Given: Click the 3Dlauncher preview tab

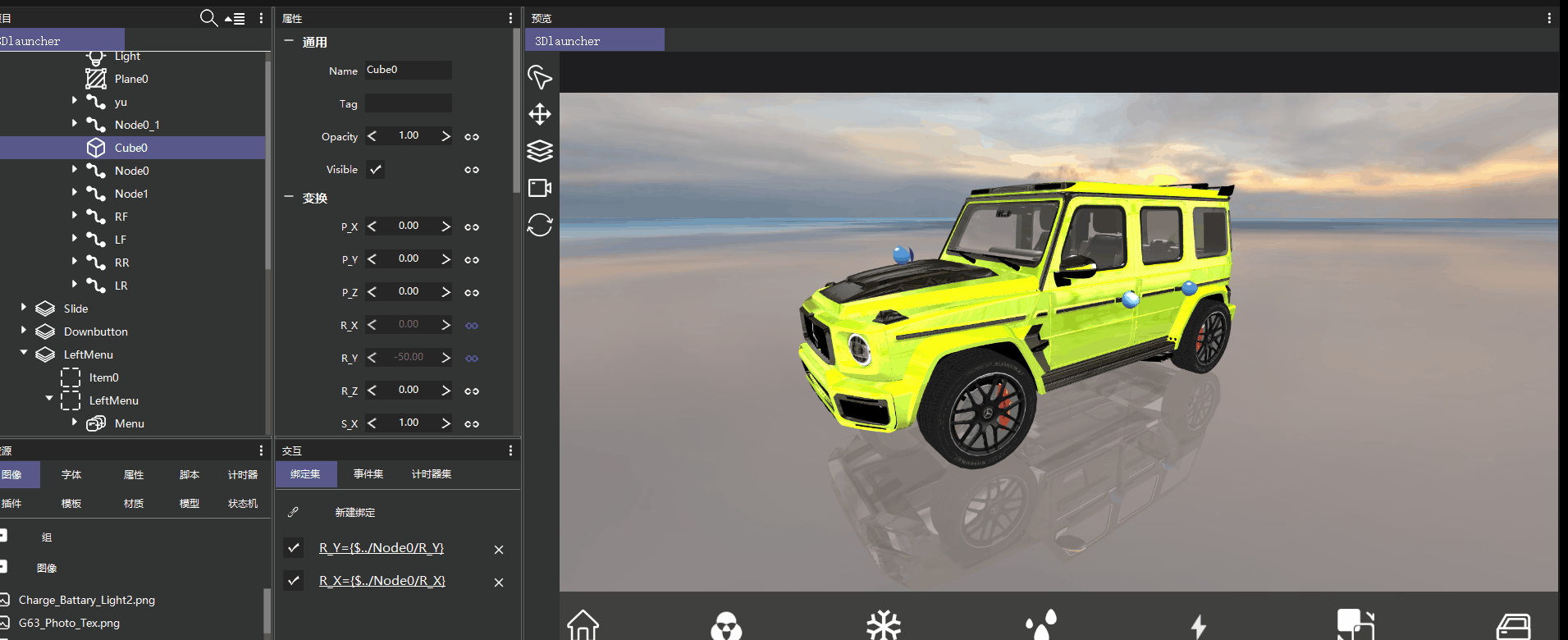Looking at the screenshot, I should coord(595,40).
